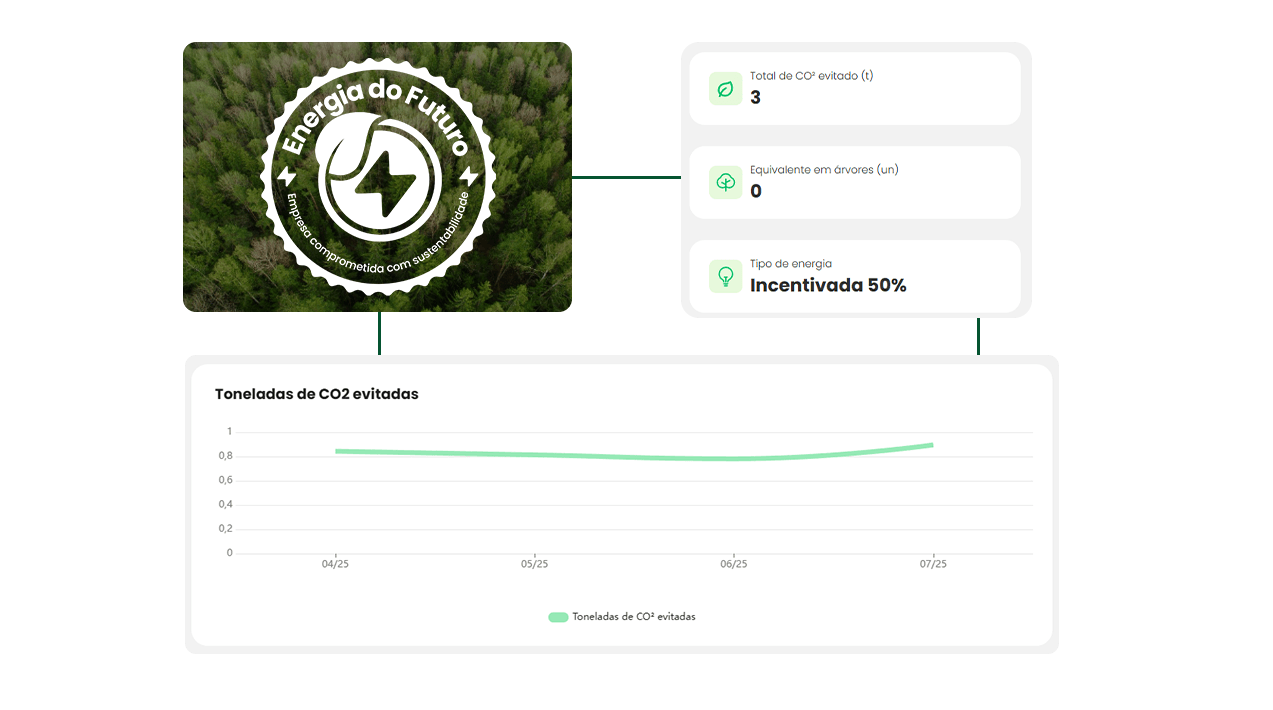Viewport: 1273px width, 710px height.
Task: Click the 0,8 value on the chart's vertical axis
Action: click(x=225, y=456)
